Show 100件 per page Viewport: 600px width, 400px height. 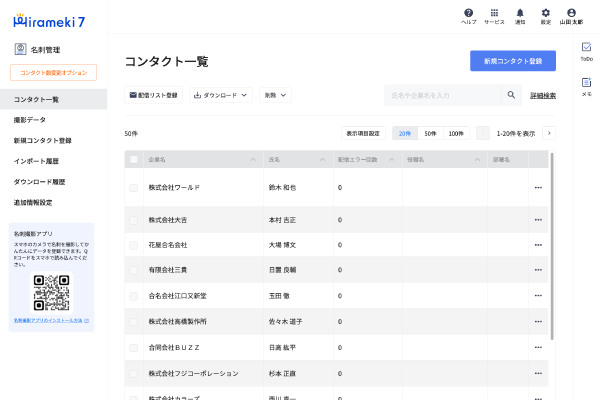(x=456, y=133)
